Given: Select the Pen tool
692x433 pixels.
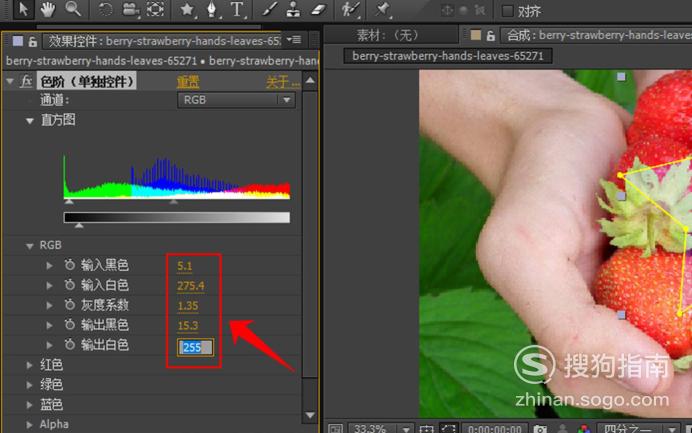Looking at the screenshot, I should (x=212, y=9).
